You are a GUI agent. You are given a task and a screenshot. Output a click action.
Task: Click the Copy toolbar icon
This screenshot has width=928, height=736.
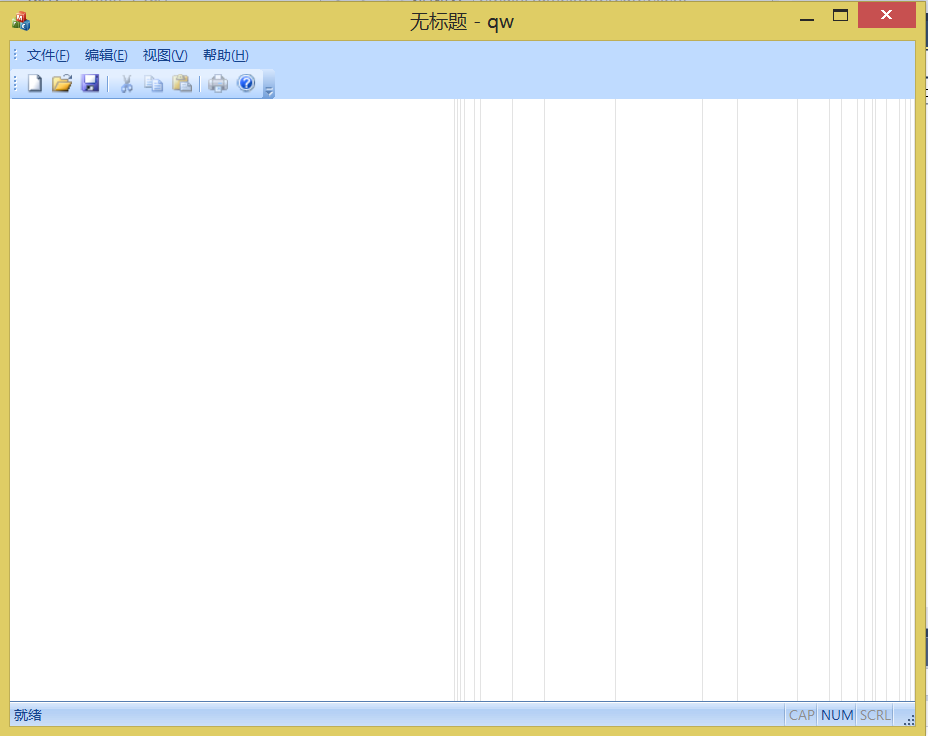point(153,83)
